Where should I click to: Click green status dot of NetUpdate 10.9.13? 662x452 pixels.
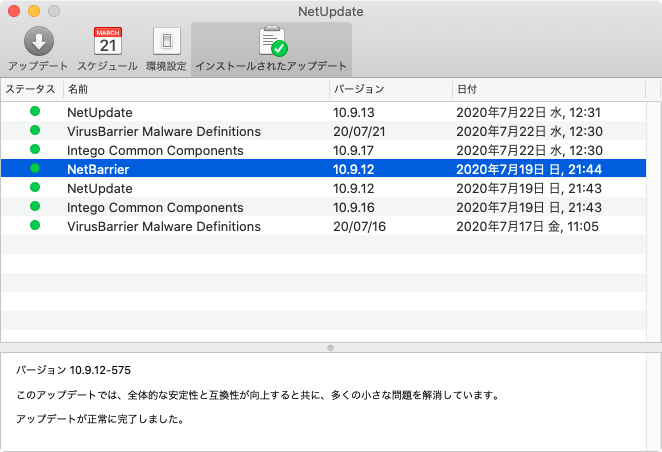coord(35,111)
